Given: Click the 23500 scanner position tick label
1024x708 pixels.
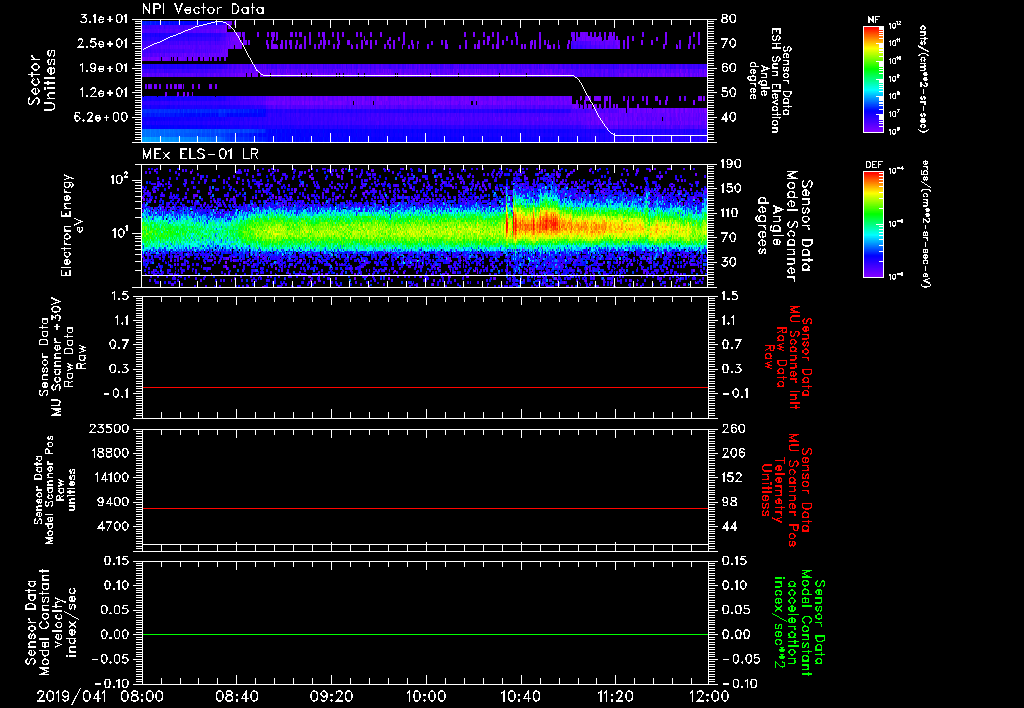Looking at the screenshot, I should click(x=109, y=429).
